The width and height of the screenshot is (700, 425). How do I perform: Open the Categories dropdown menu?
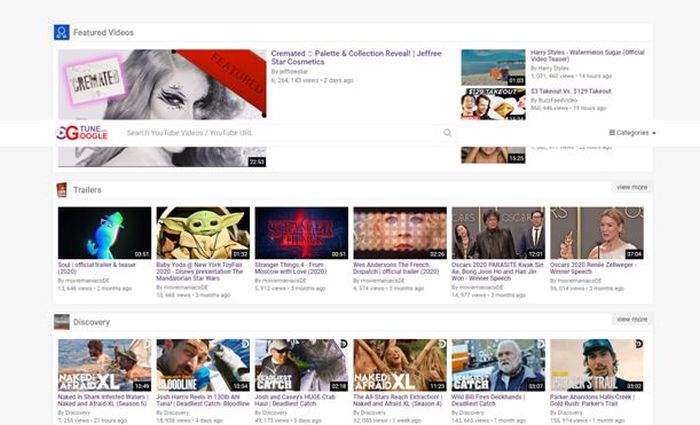[x=632, y=133]
